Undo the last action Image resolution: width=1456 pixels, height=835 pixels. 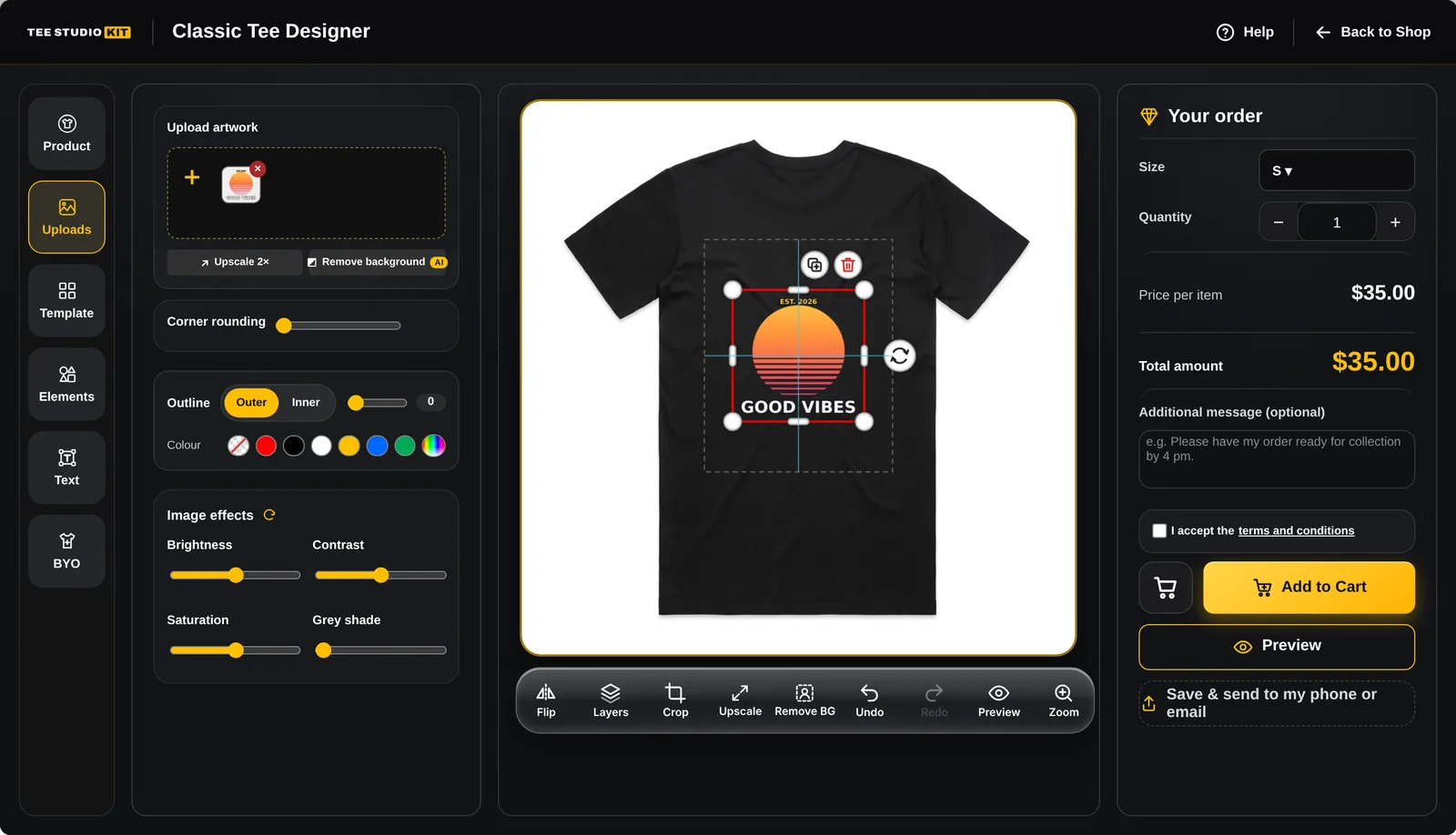pyautogui.click(x=870, y=700)
